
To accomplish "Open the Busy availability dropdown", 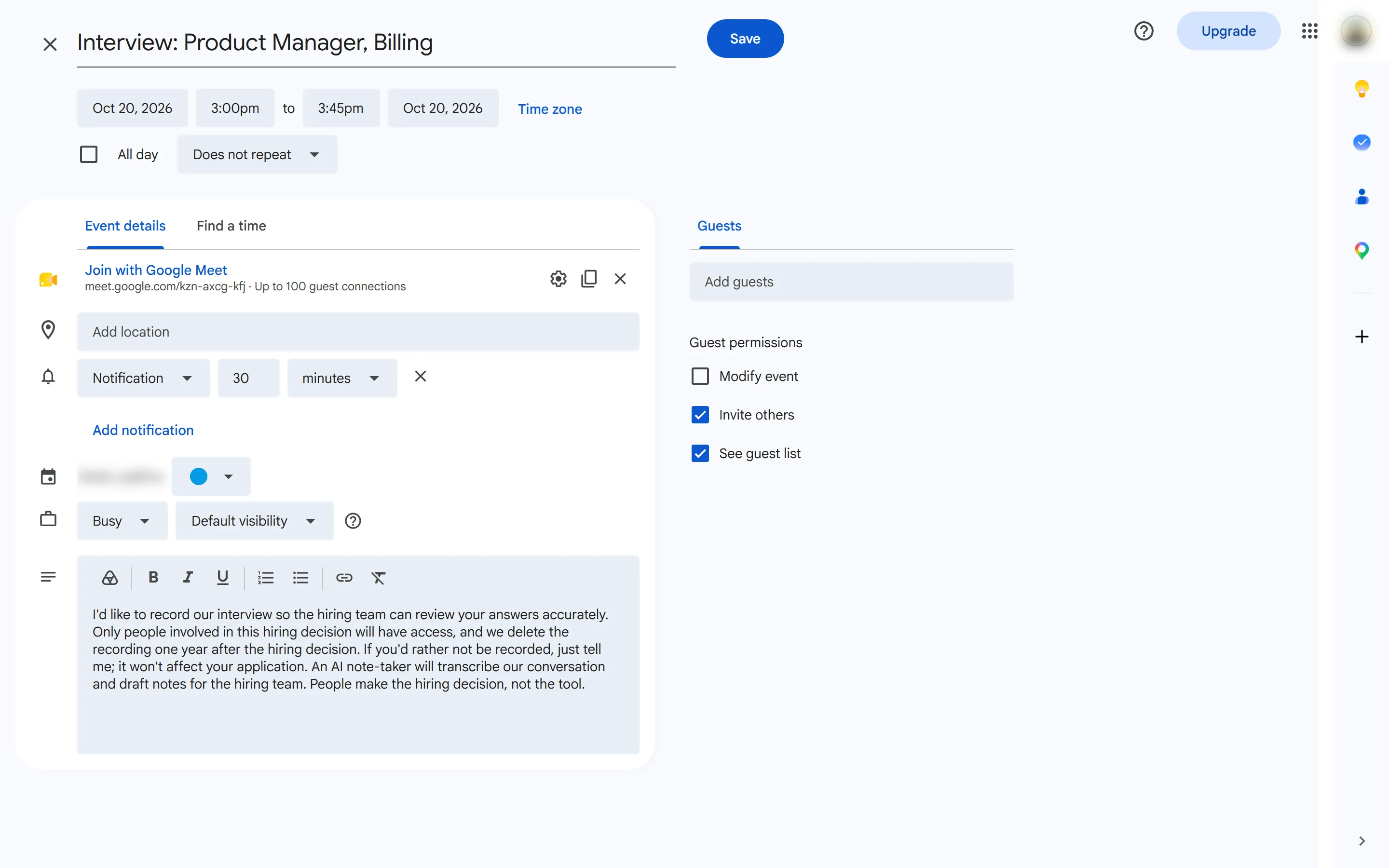I will [x=122, y=521].
